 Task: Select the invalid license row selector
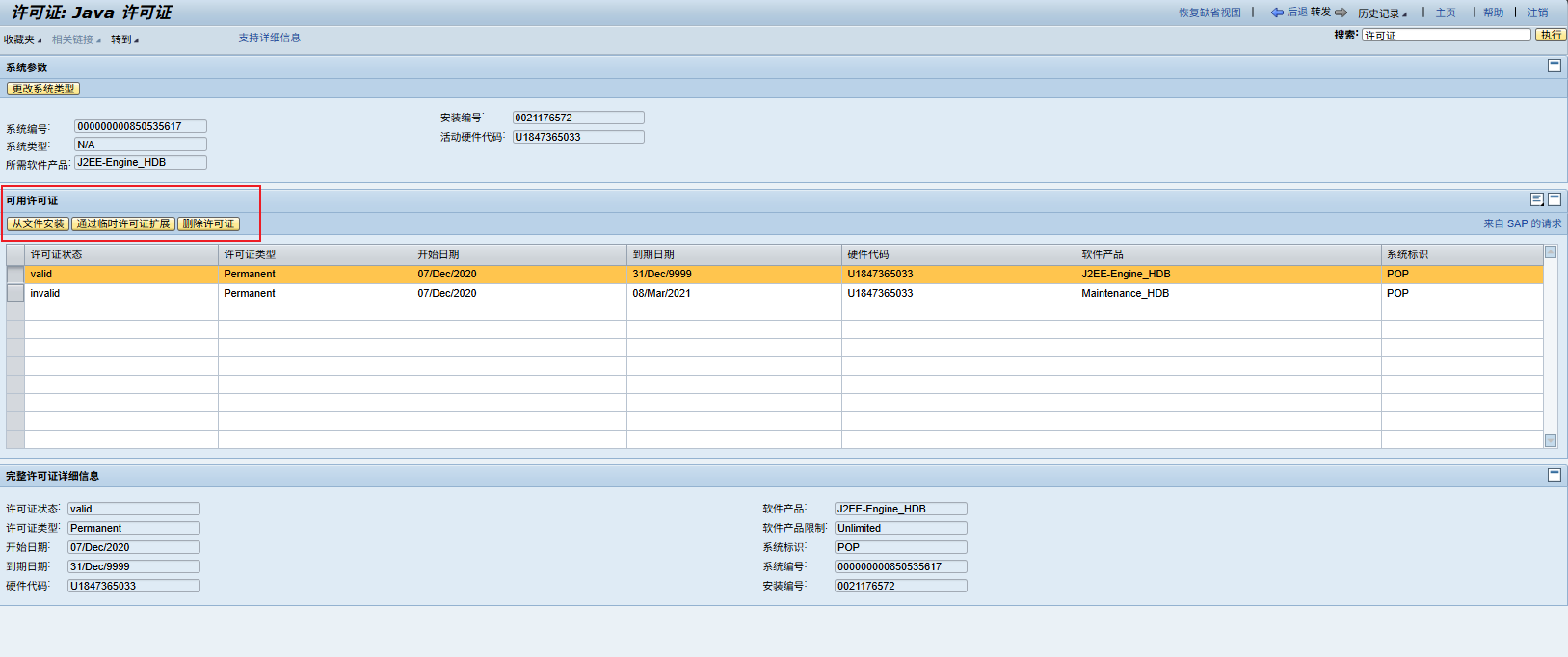tap(15, 293)
